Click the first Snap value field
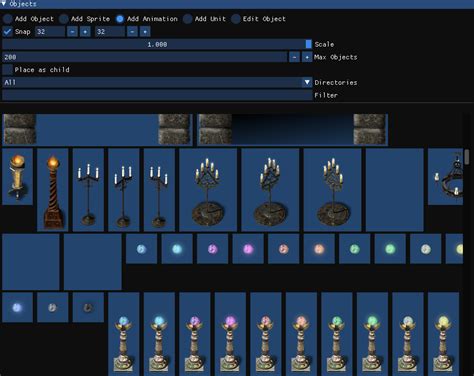This screenshot has width=474, height=376. [50, 32]
